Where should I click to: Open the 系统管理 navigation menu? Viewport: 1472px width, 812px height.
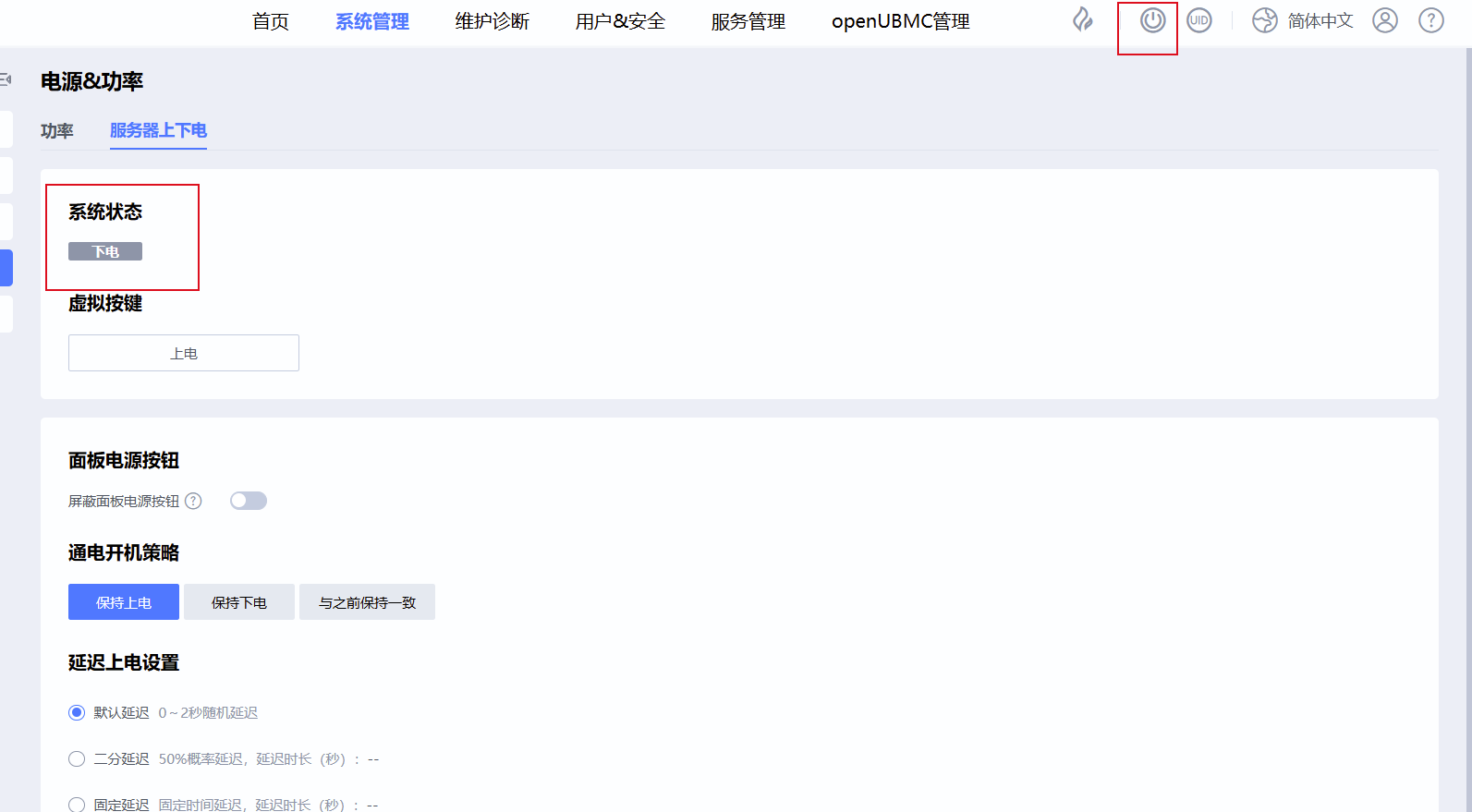371,21
